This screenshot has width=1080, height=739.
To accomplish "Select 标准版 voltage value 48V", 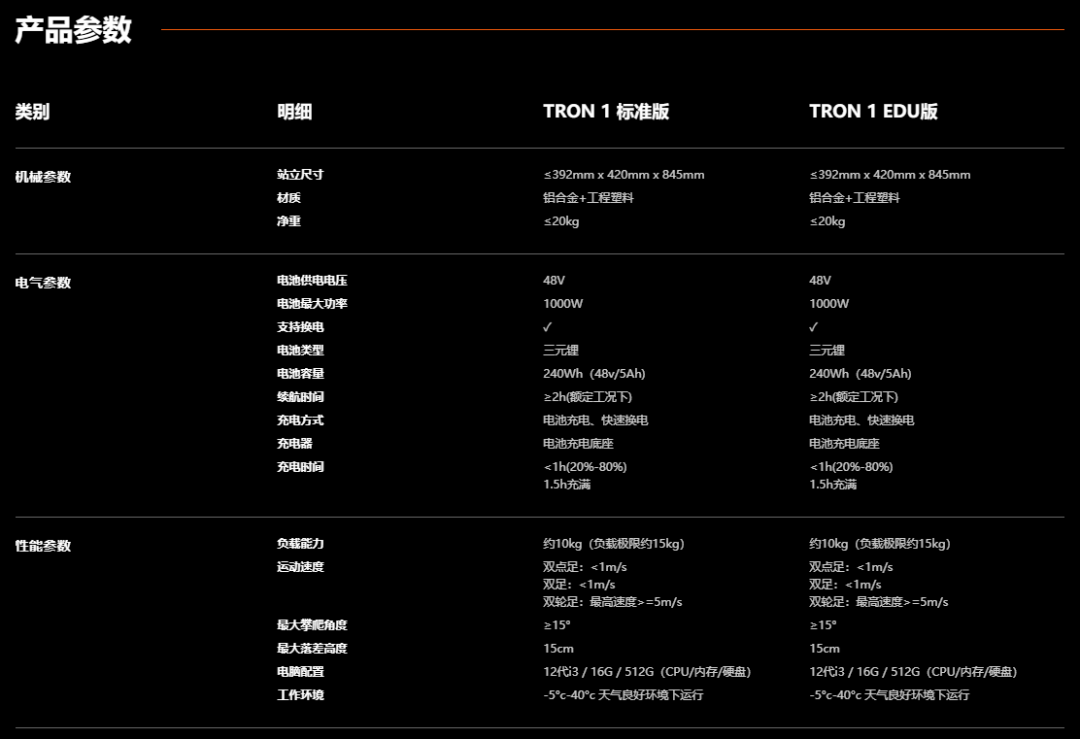I will 554,281.
